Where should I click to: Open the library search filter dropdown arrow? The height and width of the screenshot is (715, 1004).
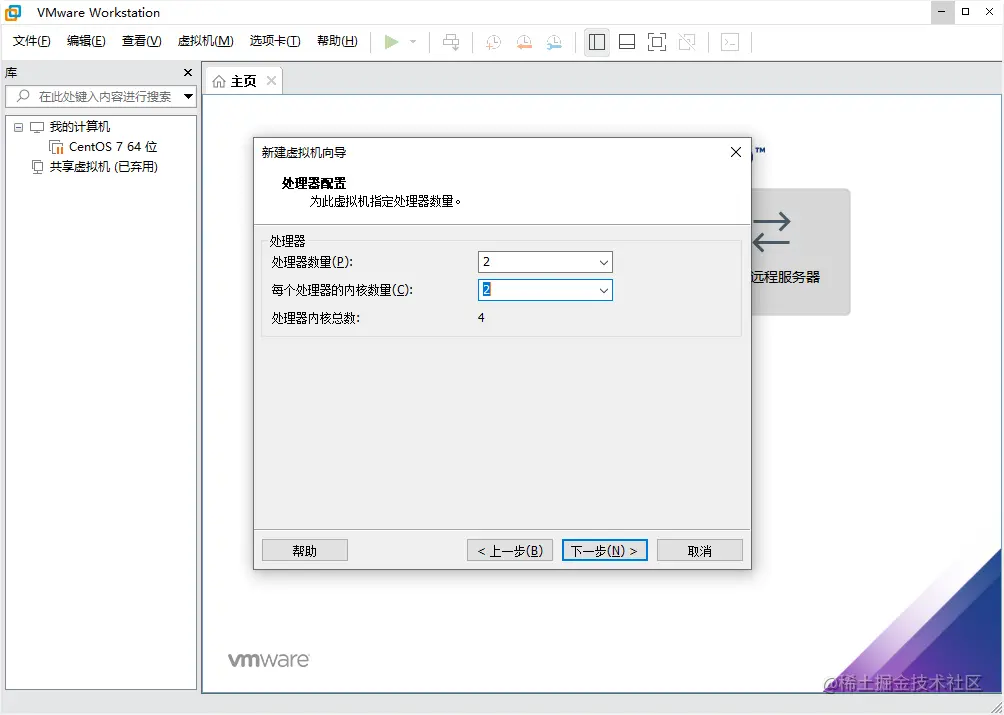coord(188,97)
